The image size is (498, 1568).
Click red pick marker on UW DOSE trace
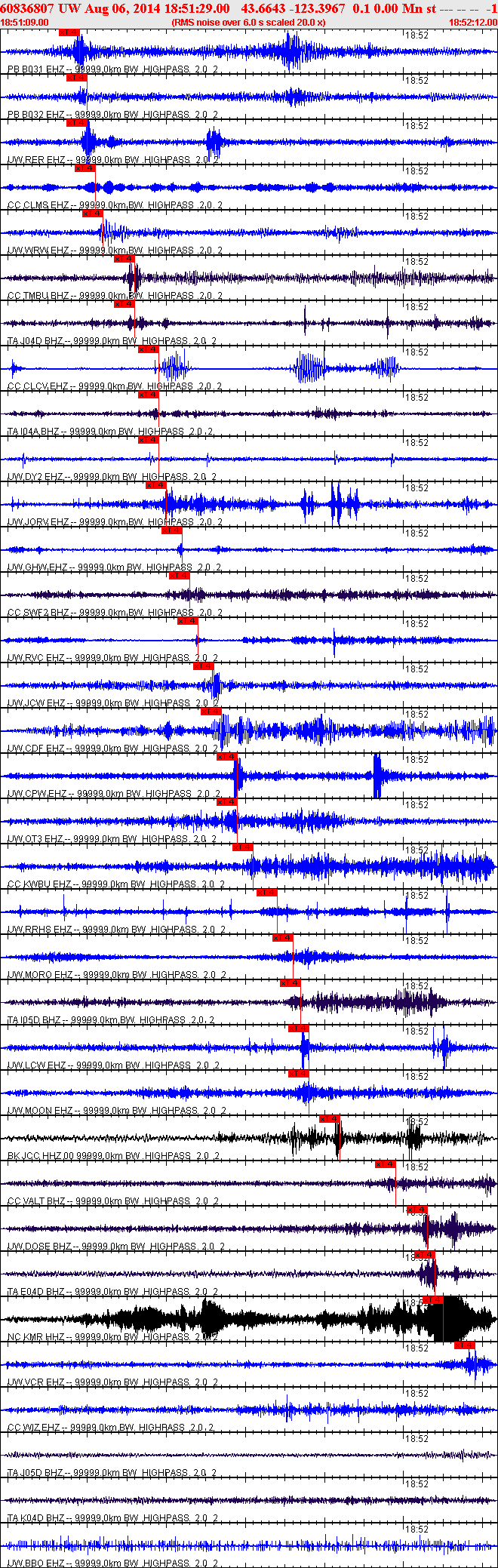point(417,1210)
